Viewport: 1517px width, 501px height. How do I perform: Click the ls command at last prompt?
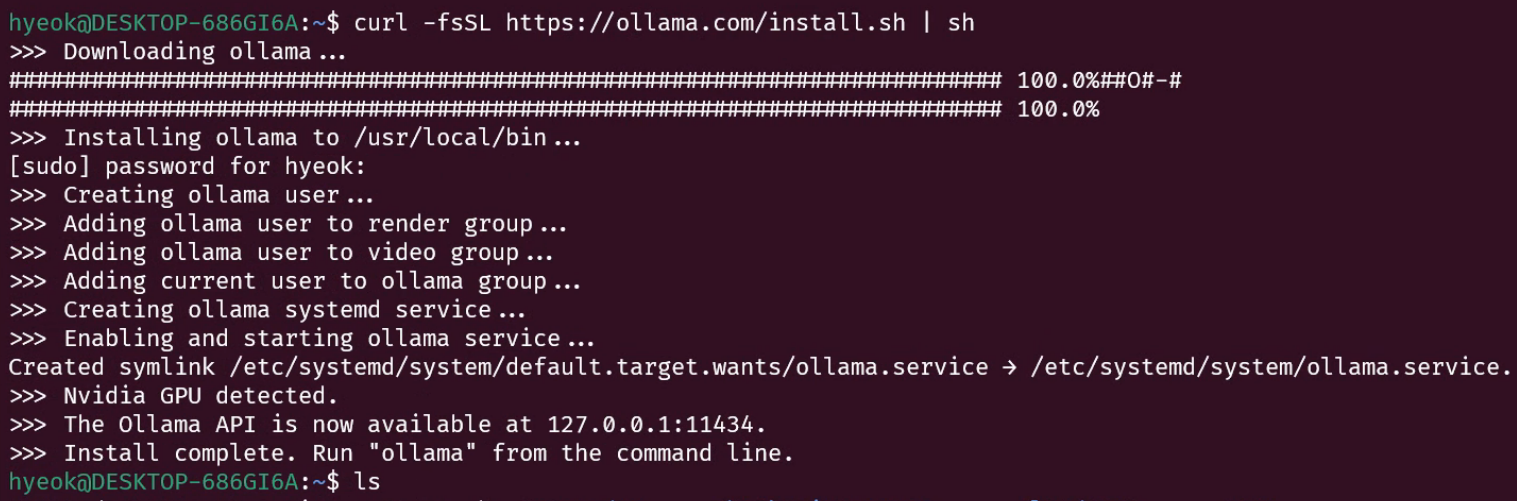(x=368, y=482)
